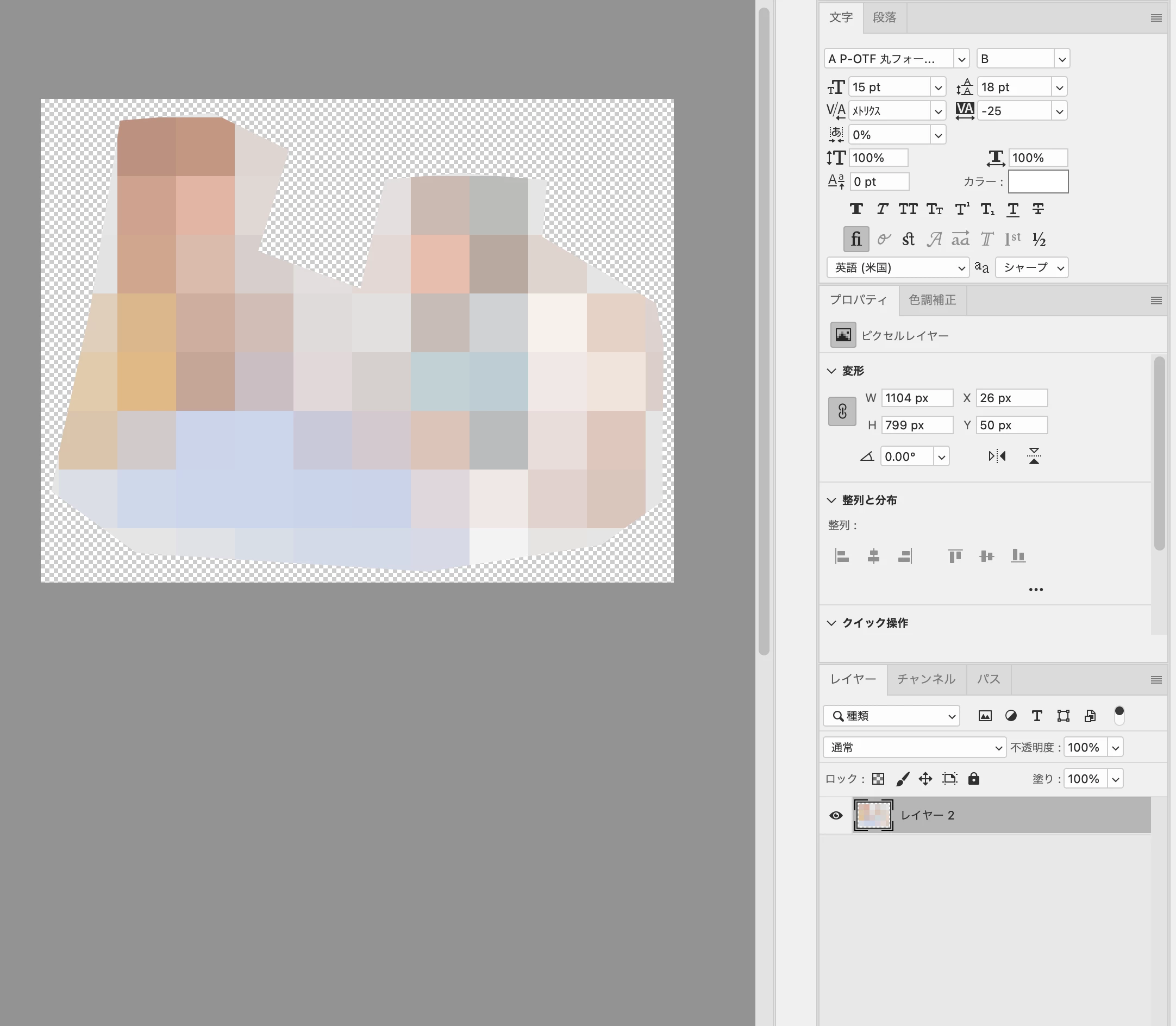Viewport: 1176px width, 1026px height.
Task: Click lock all icon for layer
Action: 973,779
